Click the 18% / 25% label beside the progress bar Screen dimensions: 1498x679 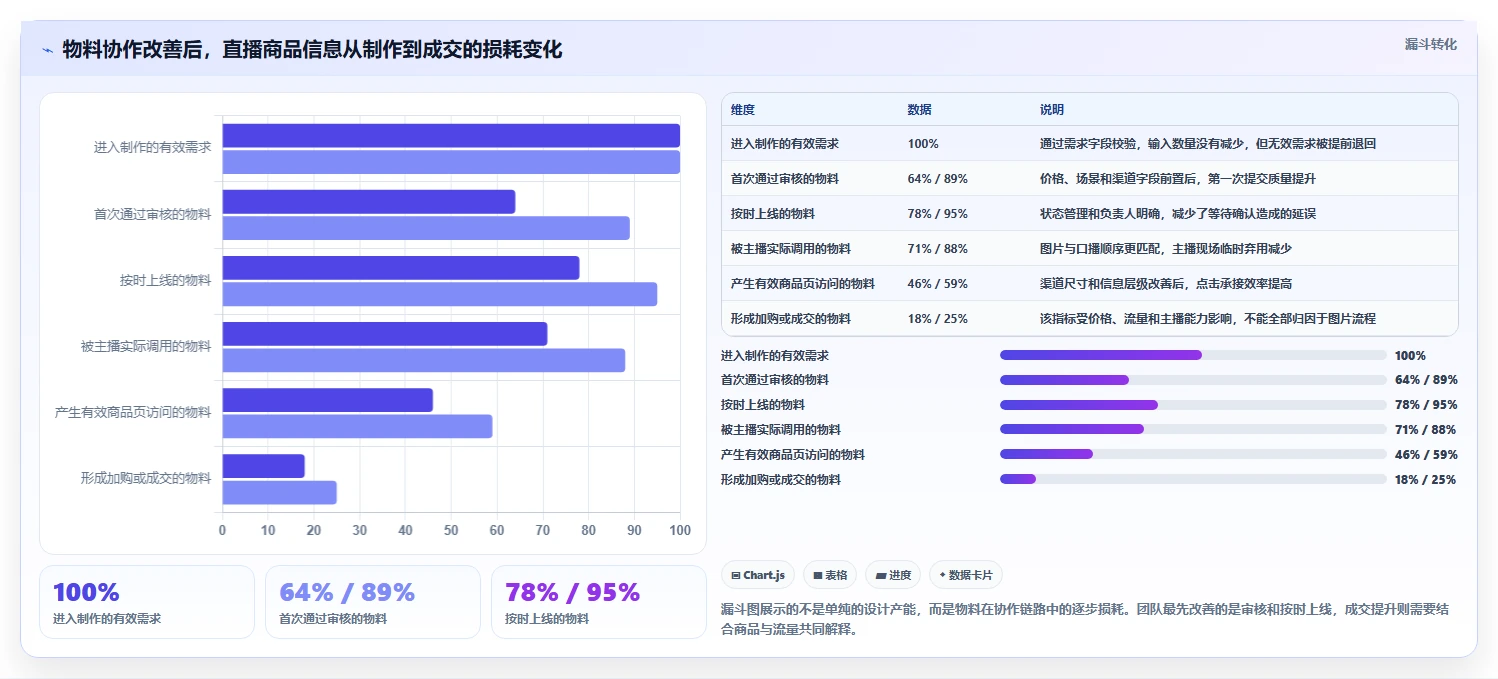tap(1426, 480)
